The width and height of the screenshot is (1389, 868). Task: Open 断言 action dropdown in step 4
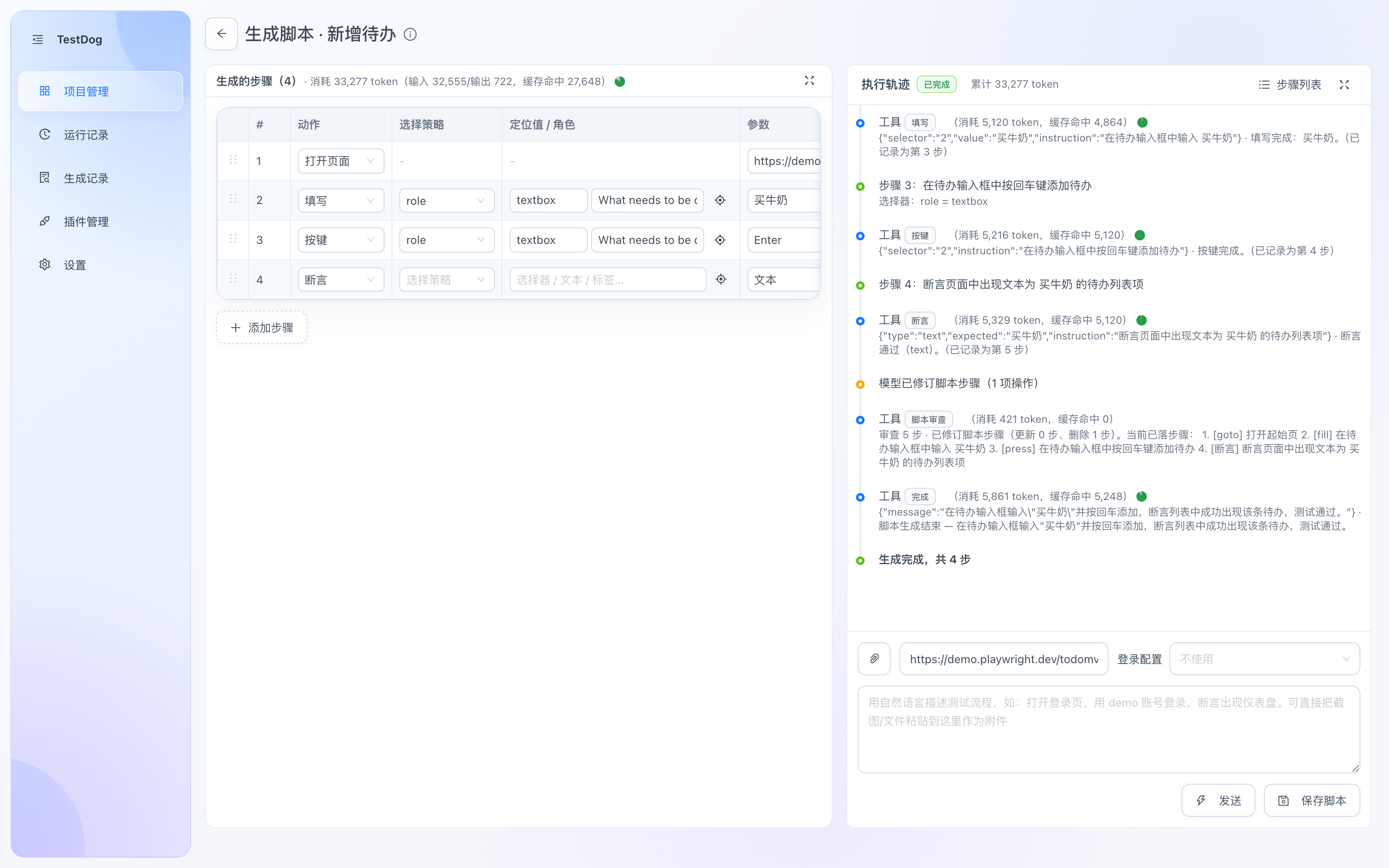point(341,279)
